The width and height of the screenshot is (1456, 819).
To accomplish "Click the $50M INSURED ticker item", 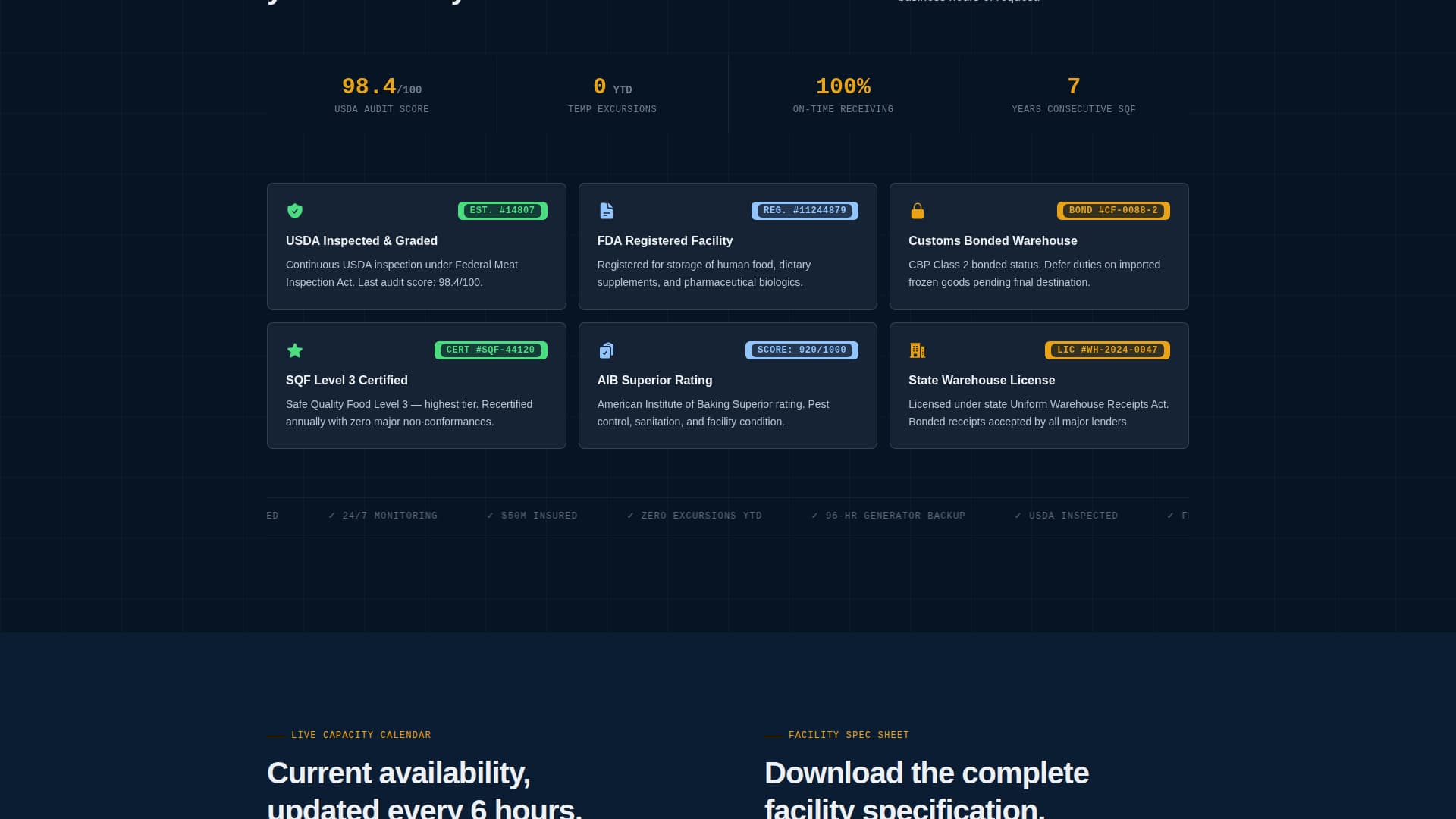I will [532, 516].
